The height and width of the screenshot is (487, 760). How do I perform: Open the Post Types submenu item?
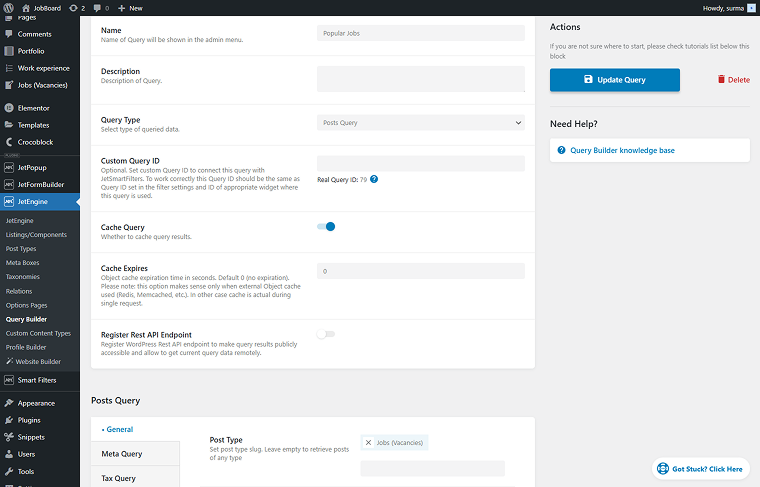pyautogui.click(x=21, y=249)
